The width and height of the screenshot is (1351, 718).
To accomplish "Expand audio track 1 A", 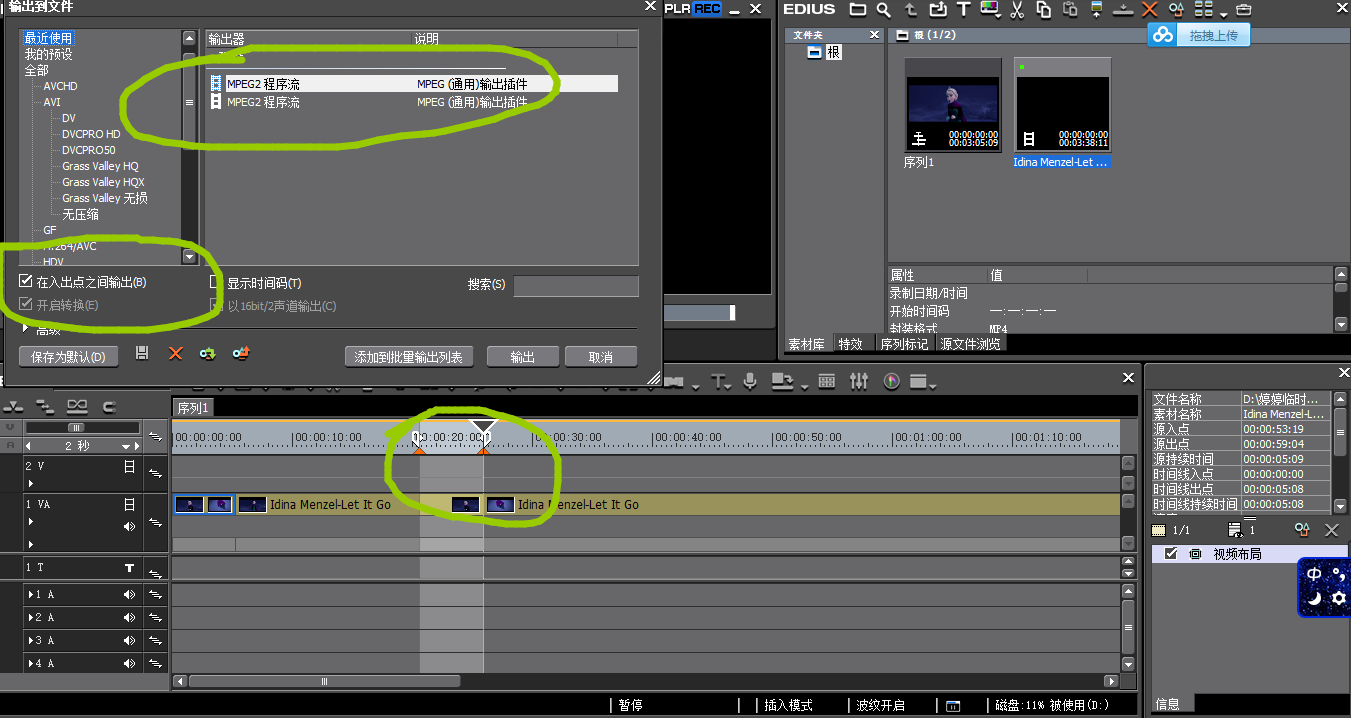I will coord(31,594).
